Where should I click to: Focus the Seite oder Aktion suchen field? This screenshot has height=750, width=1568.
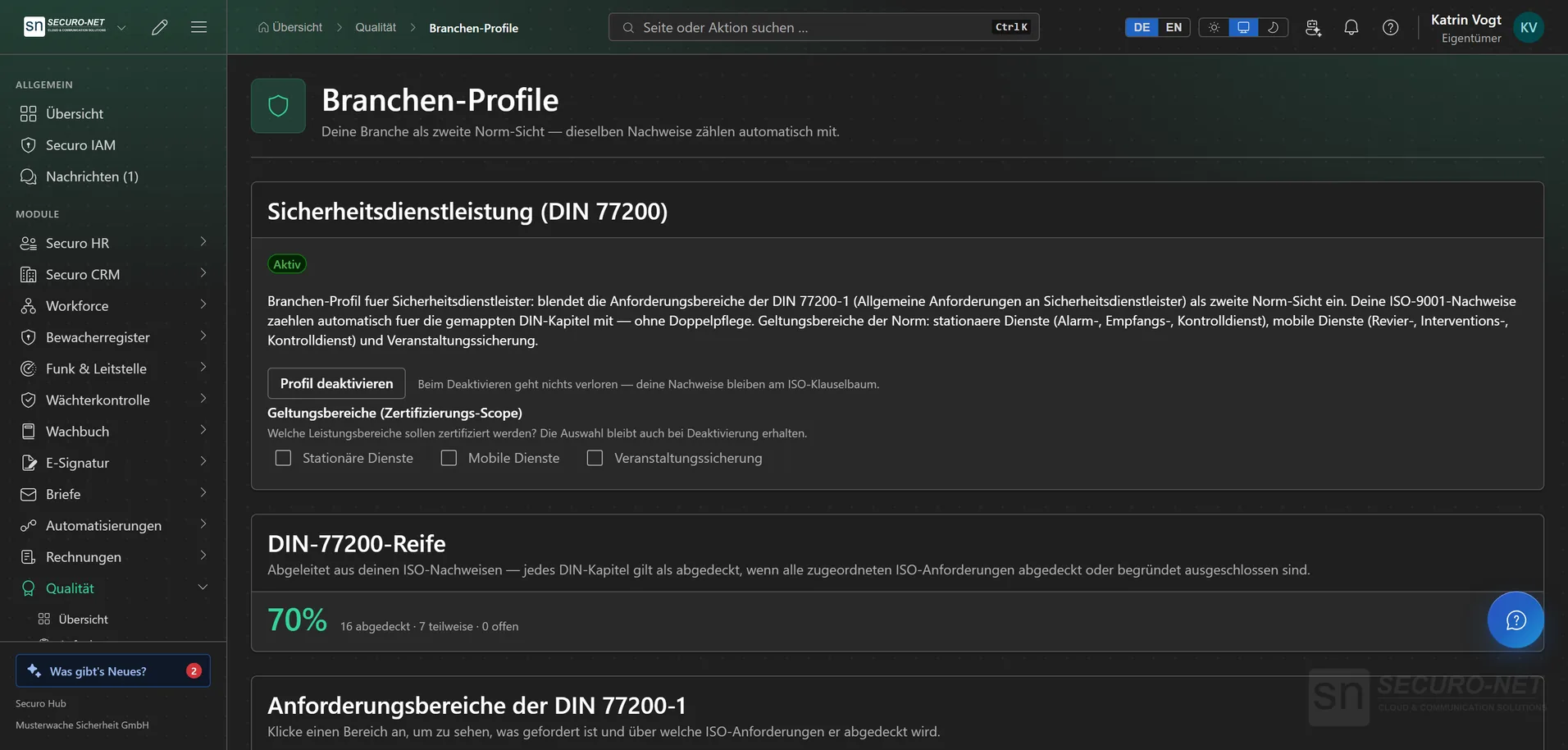pos(823,27)
